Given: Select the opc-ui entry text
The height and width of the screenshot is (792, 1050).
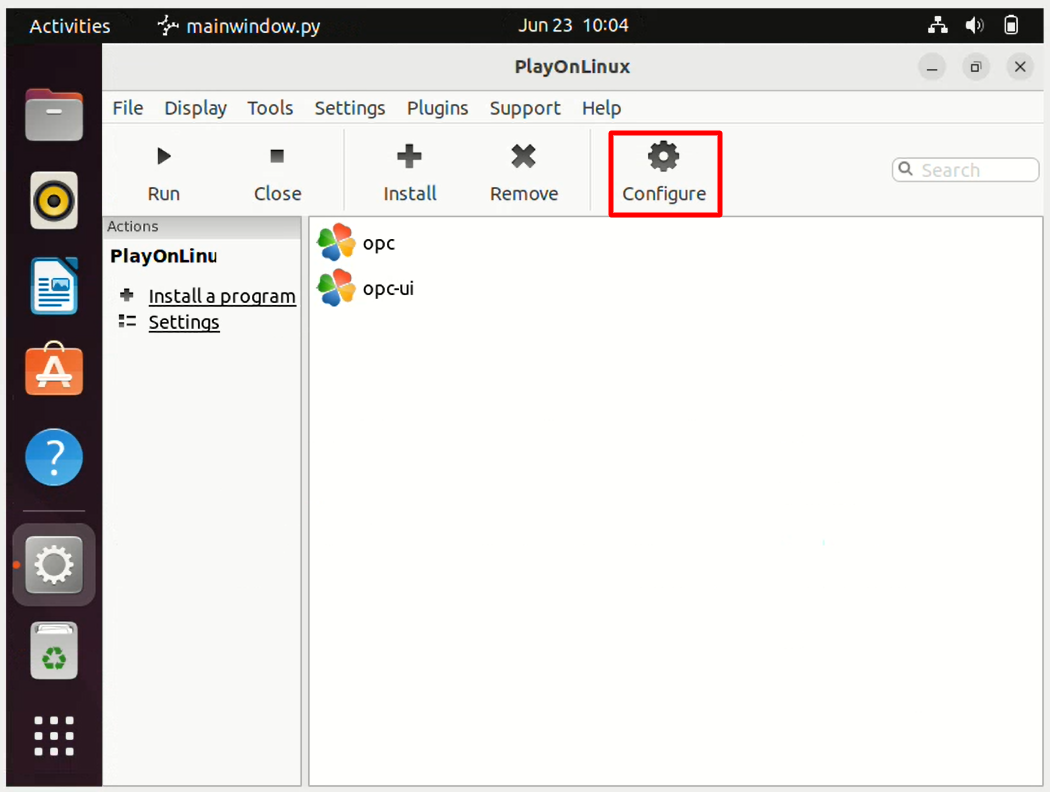Looking at the screenshot, I should 388,289.
